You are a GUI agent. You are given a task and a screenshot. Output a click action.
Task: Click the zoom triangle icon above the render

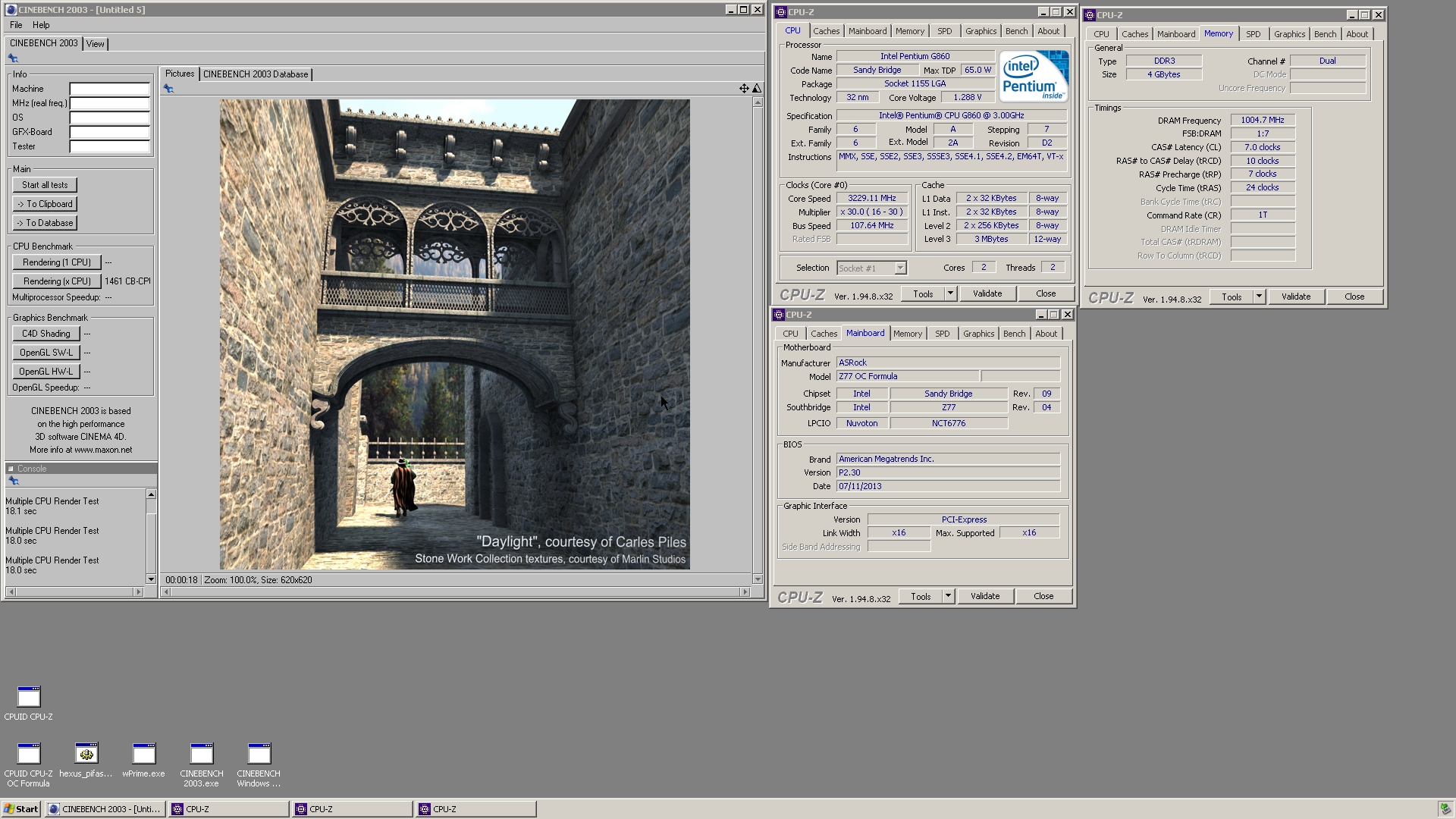[x=756, y=89]
